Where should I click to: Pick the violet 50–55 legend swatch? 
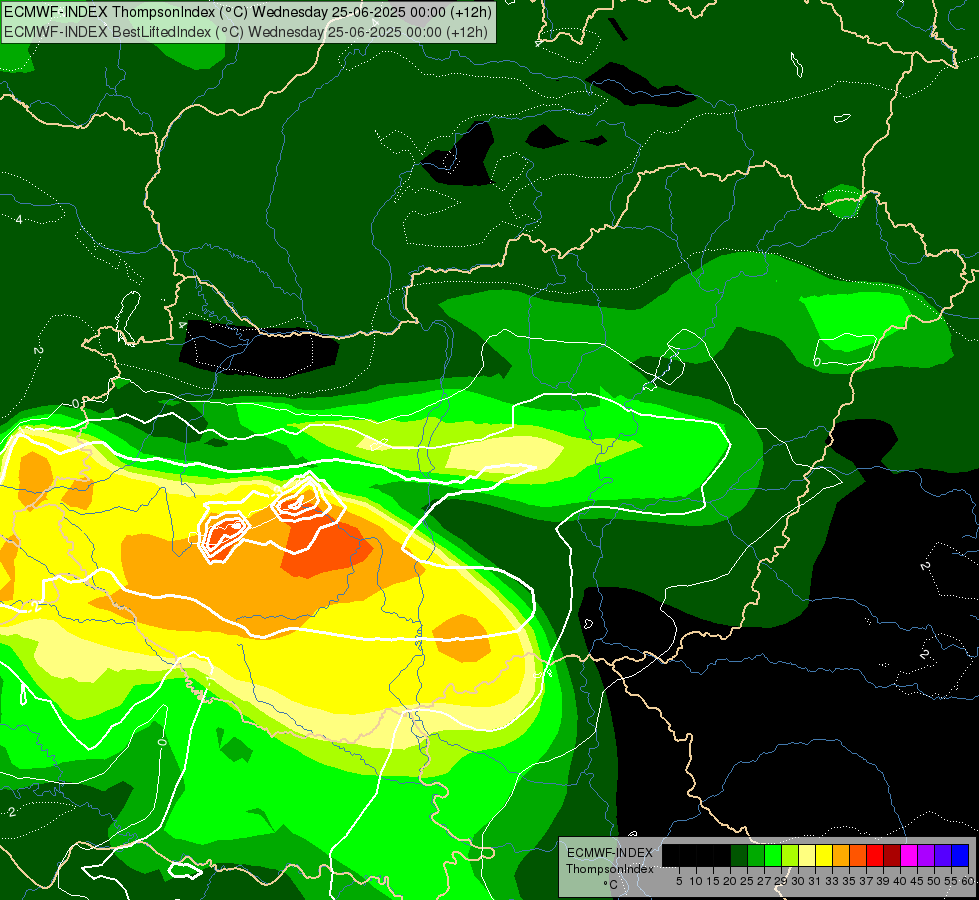pyautogui.click(x=943, y=855)
